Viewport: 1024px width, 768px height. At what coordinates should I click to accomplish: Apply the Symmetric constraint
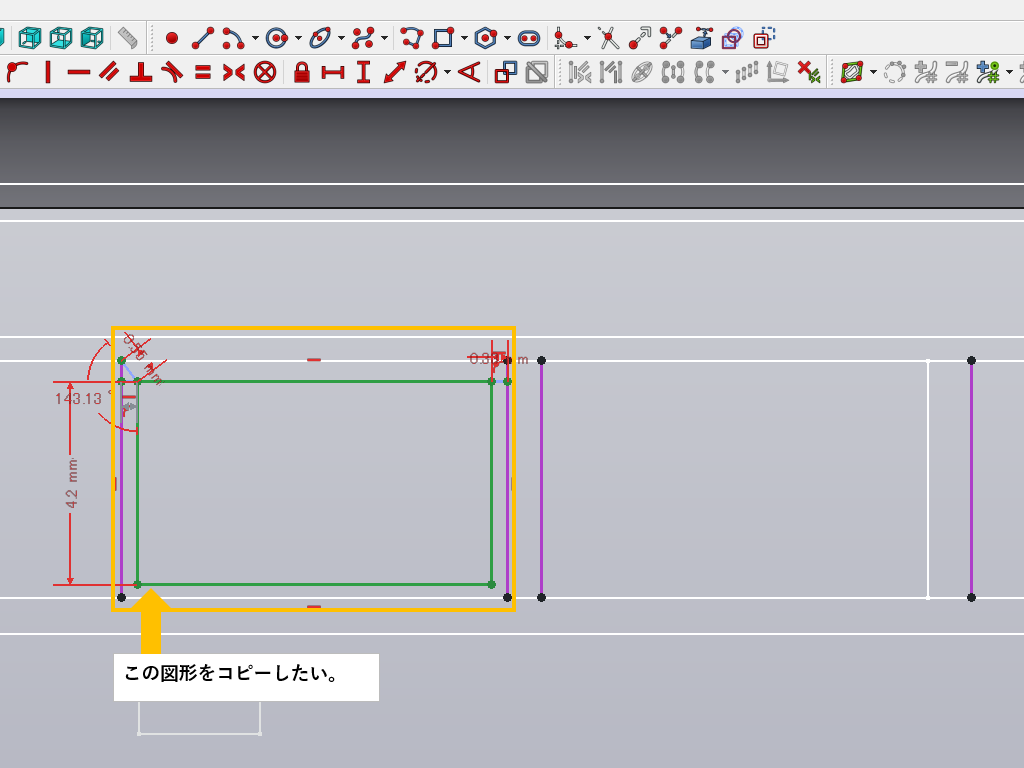pyautogui.click(x=233, y=72)
